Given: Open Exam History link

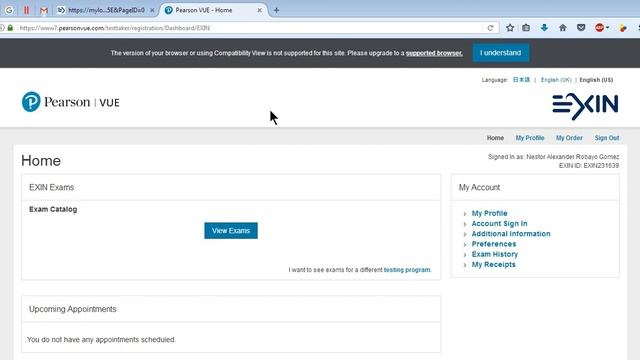Looking at the screenshot, I should 495,254.
